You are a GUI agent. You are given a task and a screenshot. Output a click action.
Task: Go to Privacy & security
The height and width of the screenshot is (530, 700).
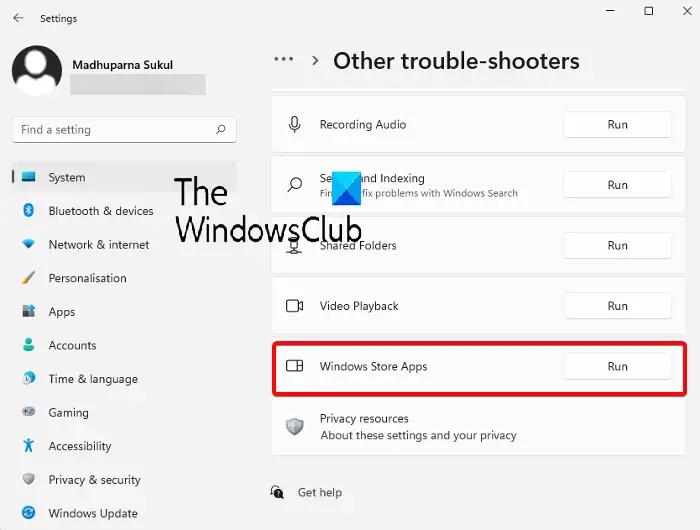click(124, 479)
